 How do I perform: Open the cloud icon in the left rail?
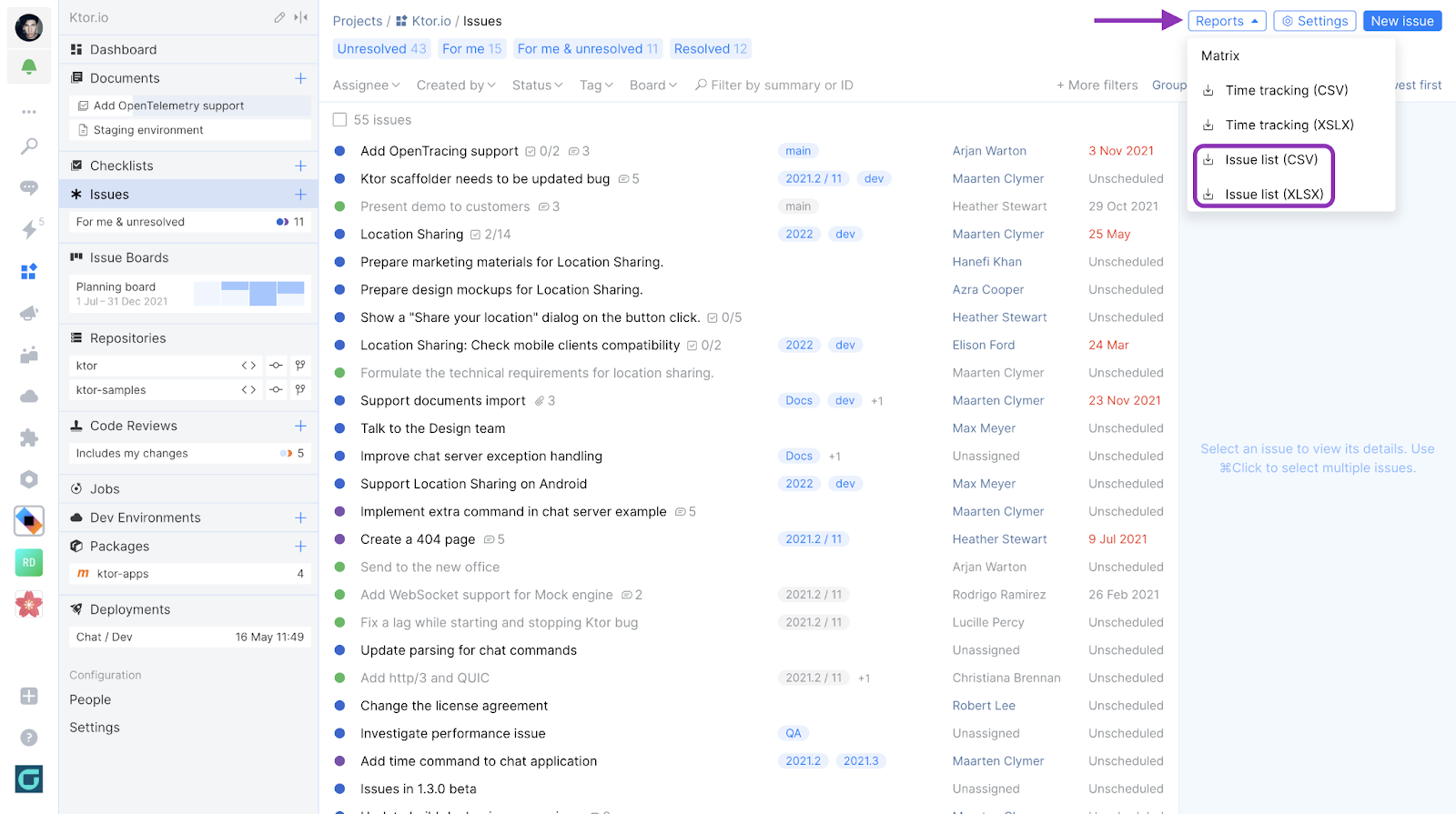click(x=29, y=397)
